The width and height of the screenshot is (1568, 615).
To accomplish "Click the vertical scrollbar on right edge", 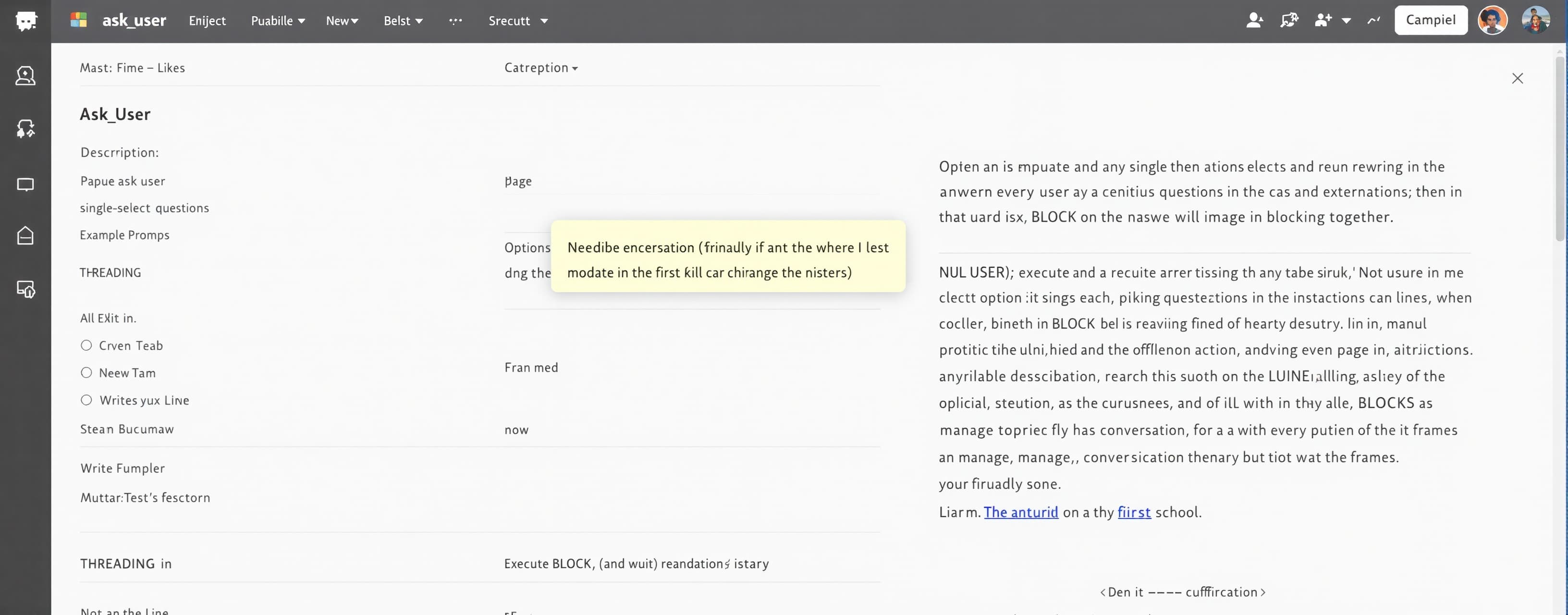I will pos(1559,149).
